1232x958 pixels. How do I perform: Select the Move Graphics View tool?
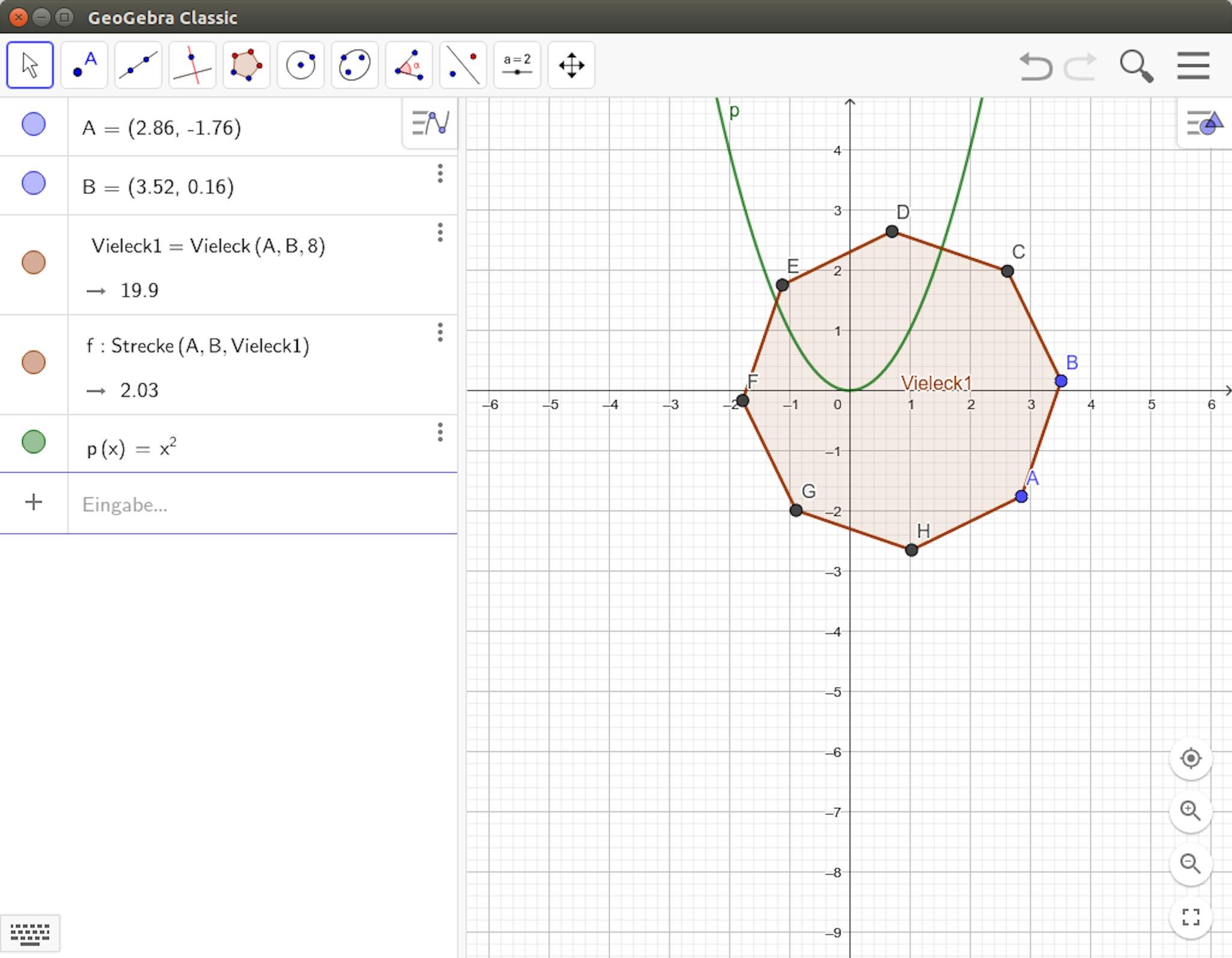pos(571,65)
